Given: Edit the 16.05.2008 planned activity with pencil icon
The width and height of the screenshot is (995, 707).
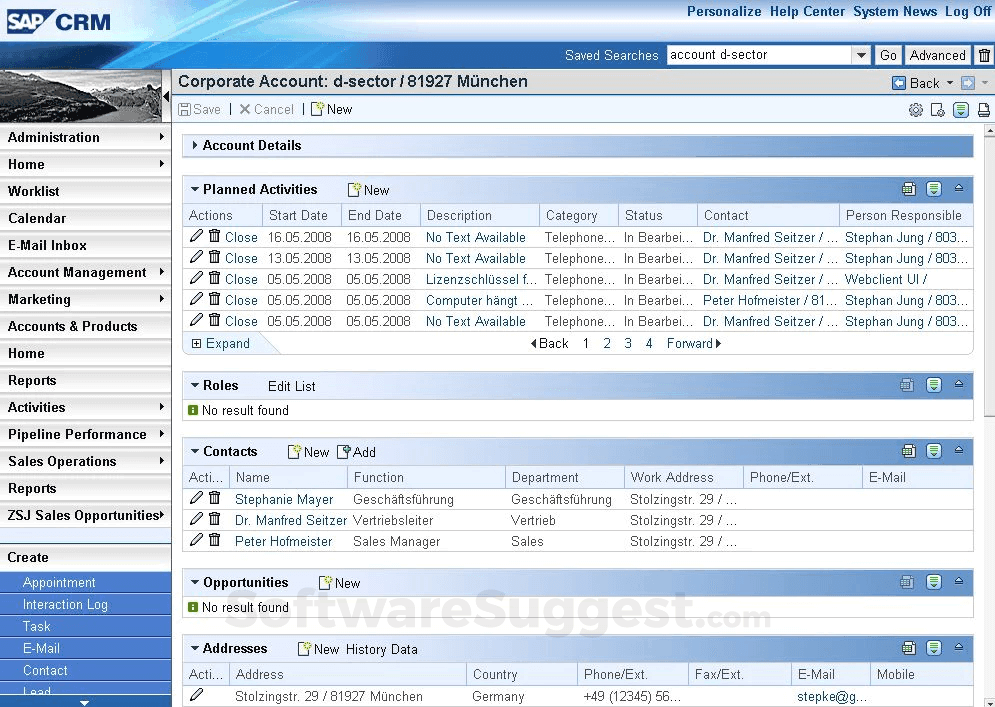Looking at the screenshot, I should click(x=196, y=236).
